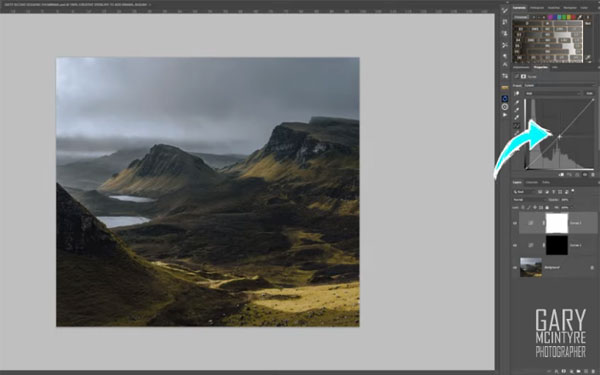Select the black layer mask thumbnail

(557, 245)
